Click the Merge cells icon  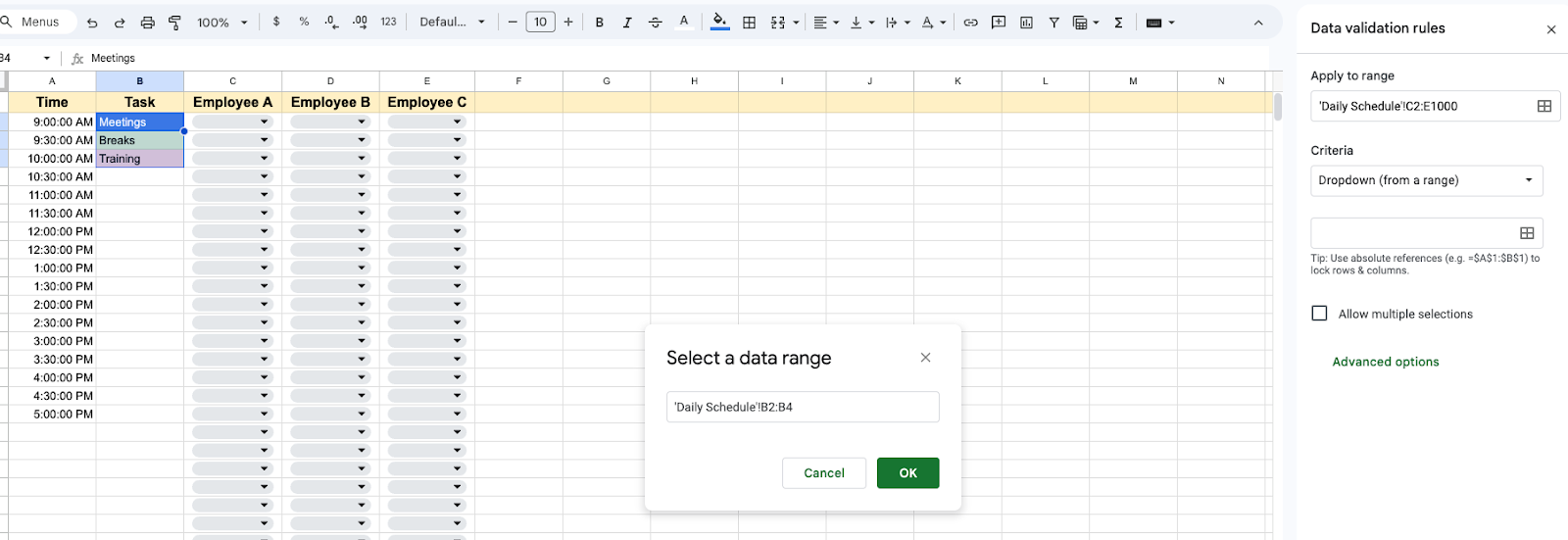pyautogui.click(x=777, y=22)
